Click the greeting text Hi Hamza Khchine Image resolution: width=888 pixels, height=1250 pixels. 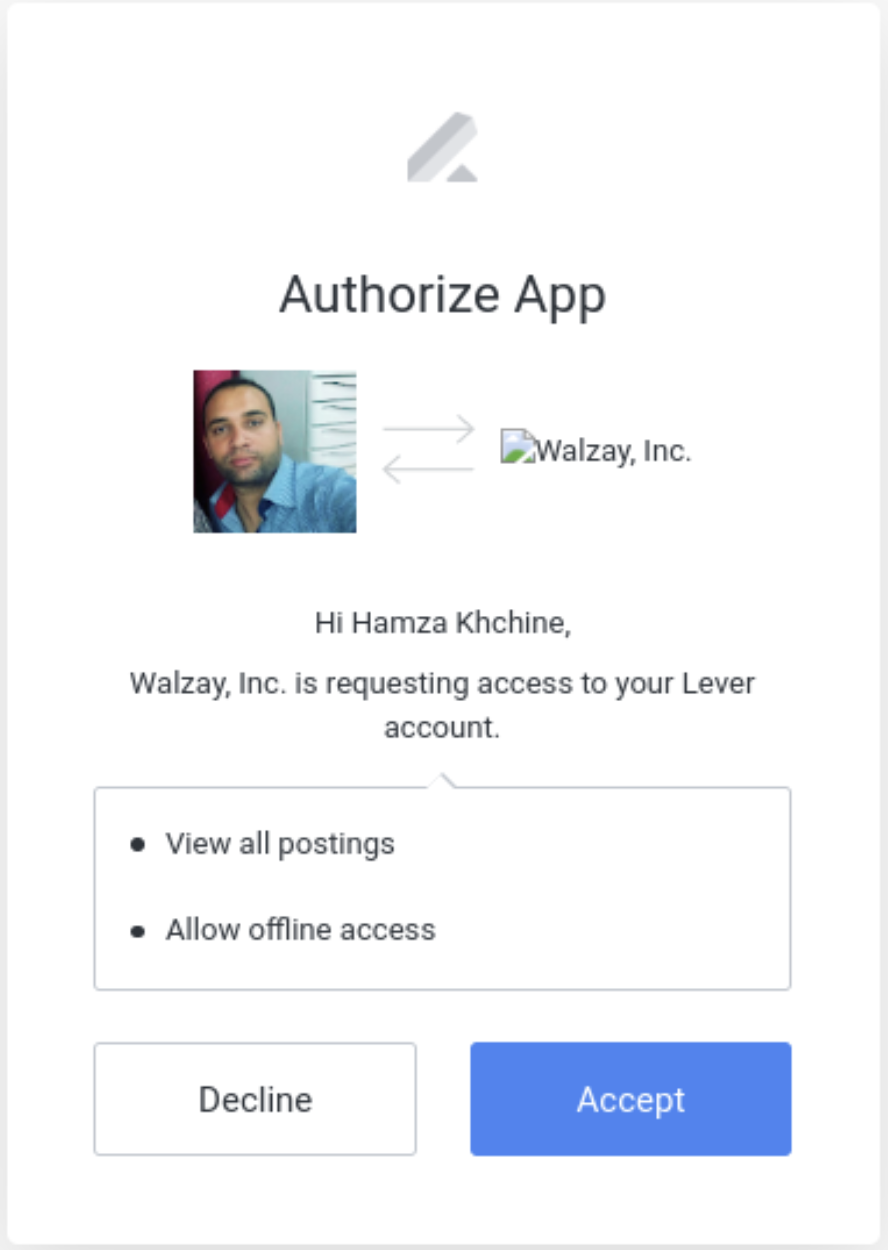point(443,622)
